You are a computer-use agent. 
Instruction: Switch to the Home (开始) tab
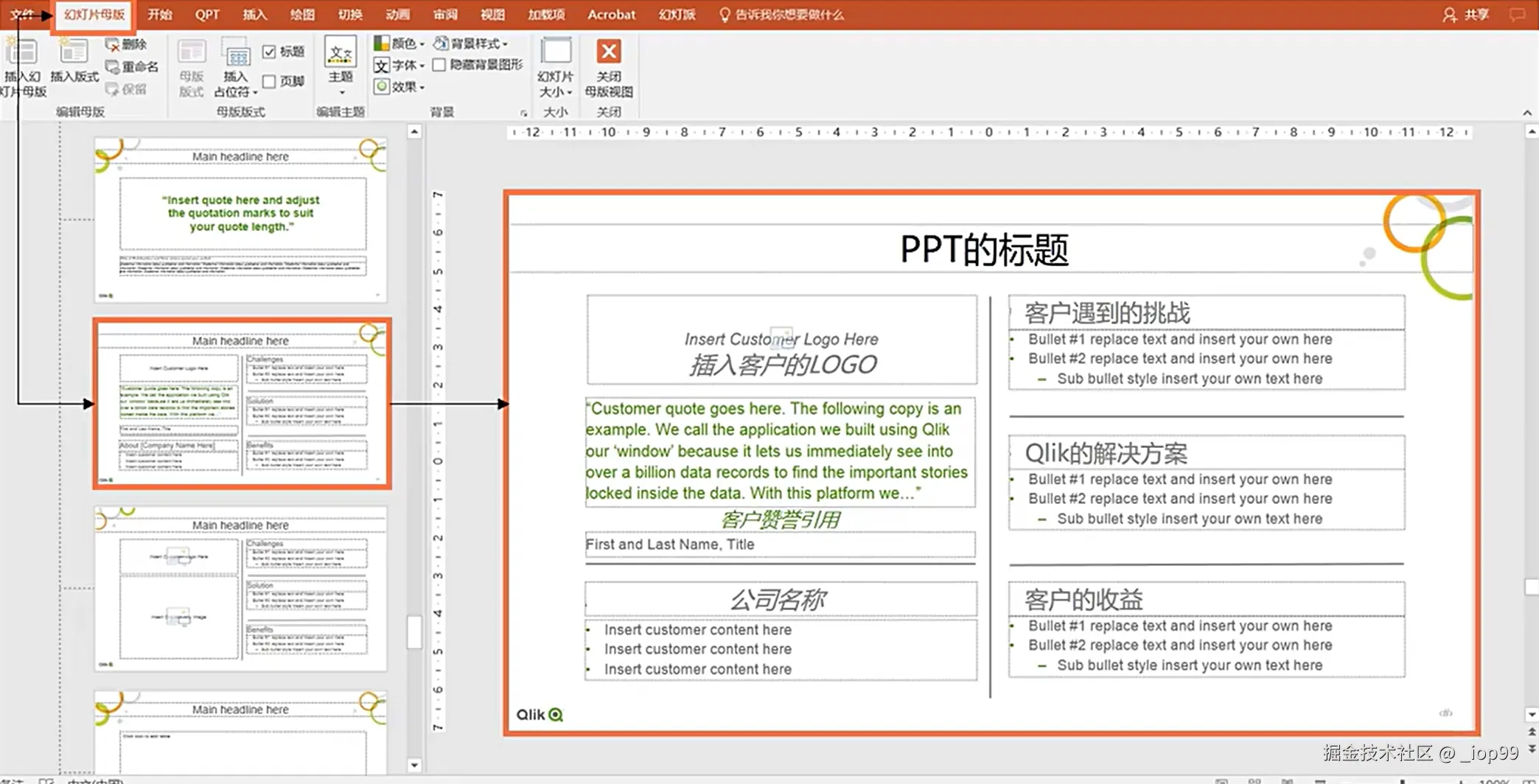(160, 15)
